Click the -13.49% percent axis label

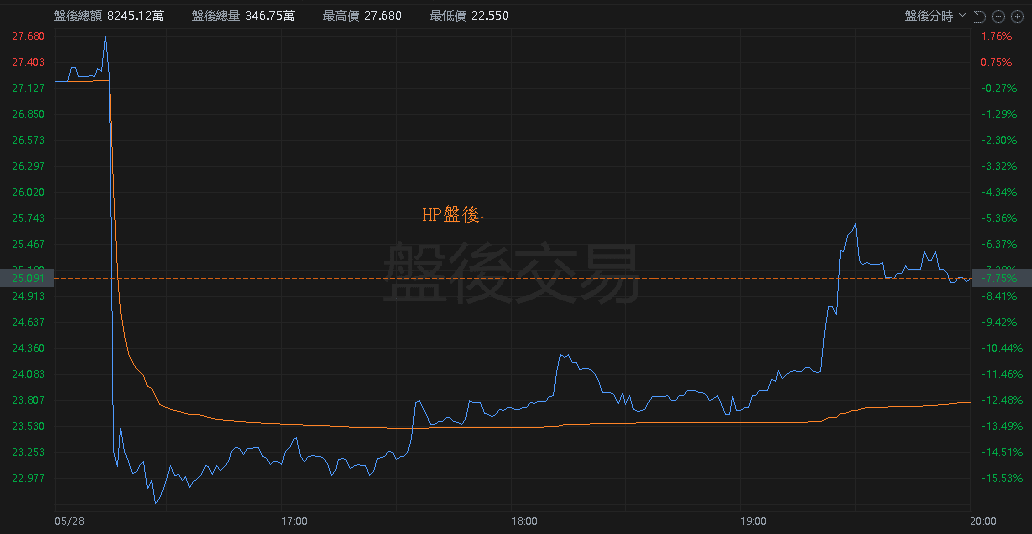[x=1000, y=426]
